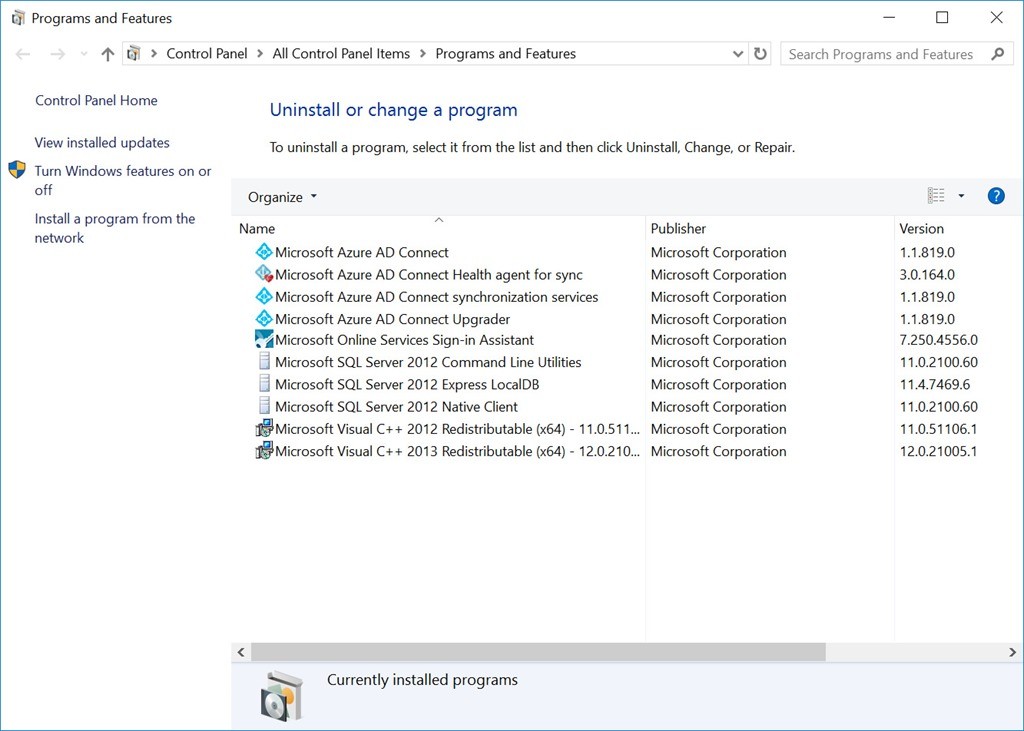Open Control Panel Home link
Image resolution: width=1024 pixels, height=731 pixels.
click(x=96, y=100)
